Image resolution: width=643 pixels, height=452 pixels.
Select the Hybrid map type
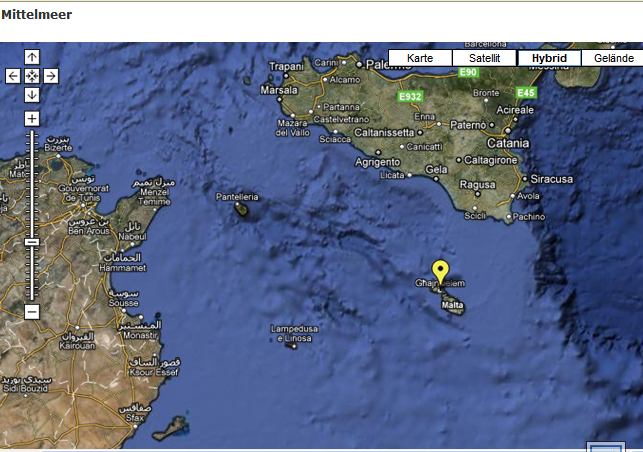[549, 58]
